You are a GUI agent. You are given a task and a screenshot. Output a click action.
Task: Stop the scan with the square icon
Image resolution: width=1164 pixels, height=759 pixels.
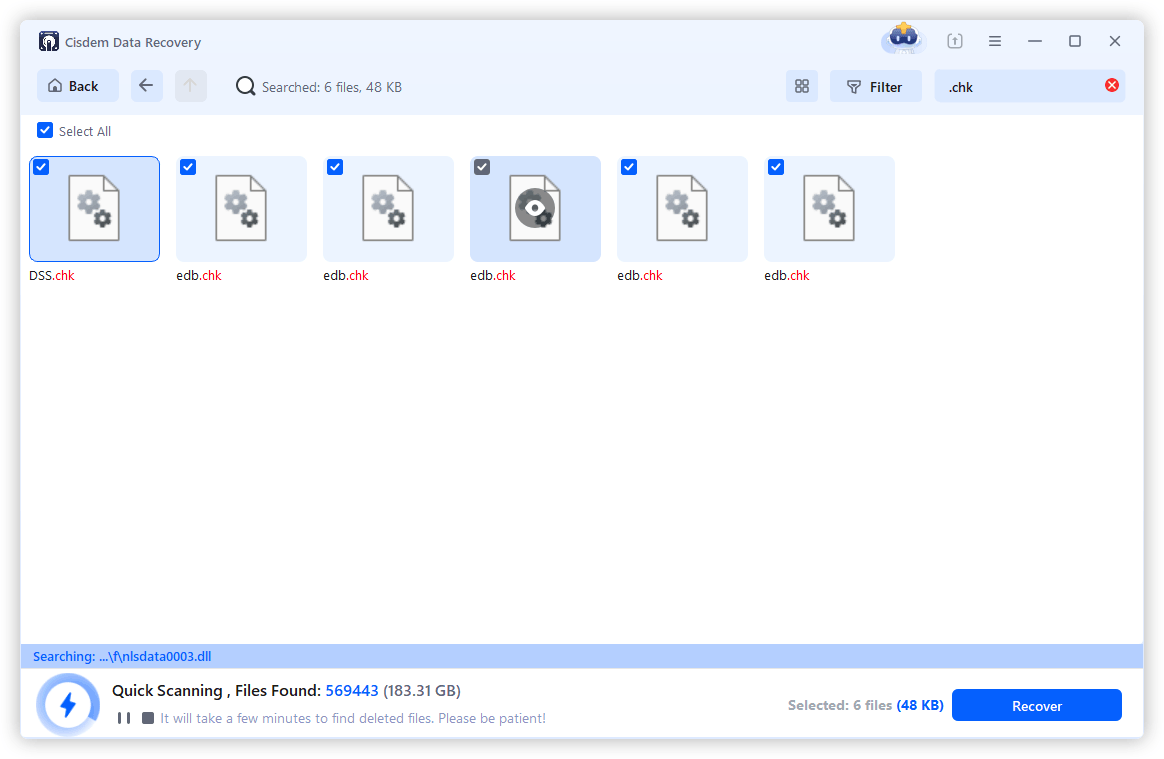(x=148, y=718)
